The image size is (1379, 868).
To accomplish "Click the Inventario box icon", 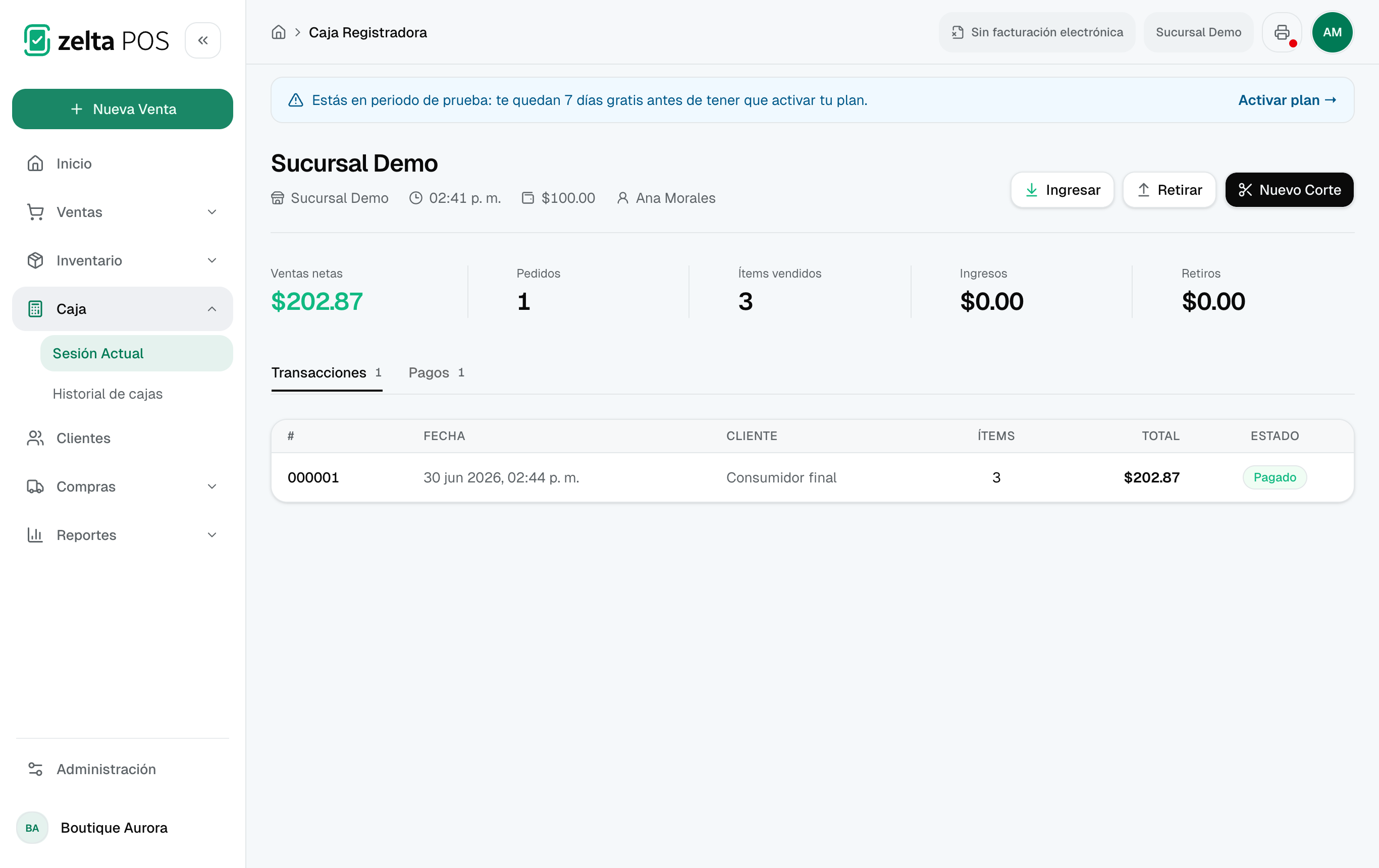I will click(35, 260).
